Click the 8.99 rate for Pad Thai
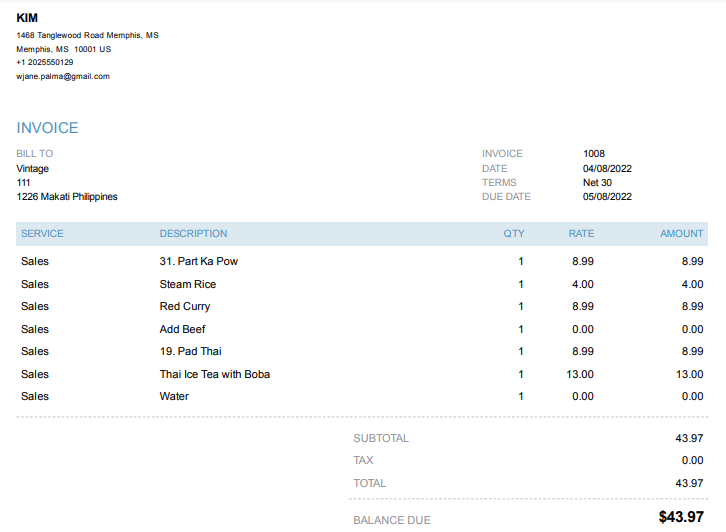This screenshot has width=726, height=532. (582, 351)
